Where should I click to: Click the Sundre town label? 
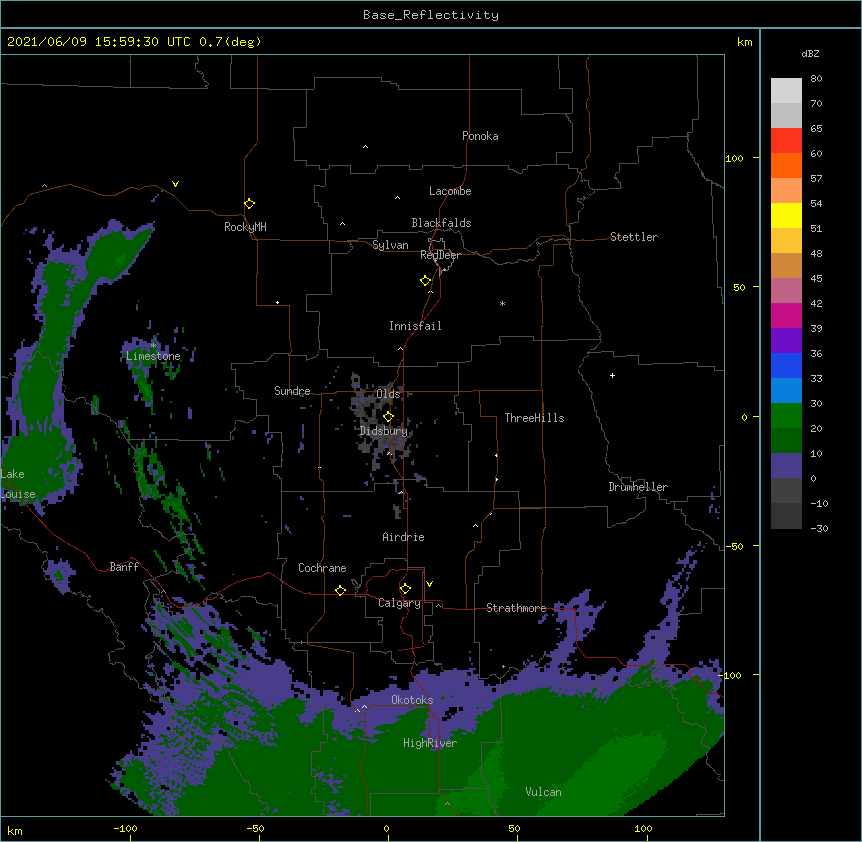292,391
